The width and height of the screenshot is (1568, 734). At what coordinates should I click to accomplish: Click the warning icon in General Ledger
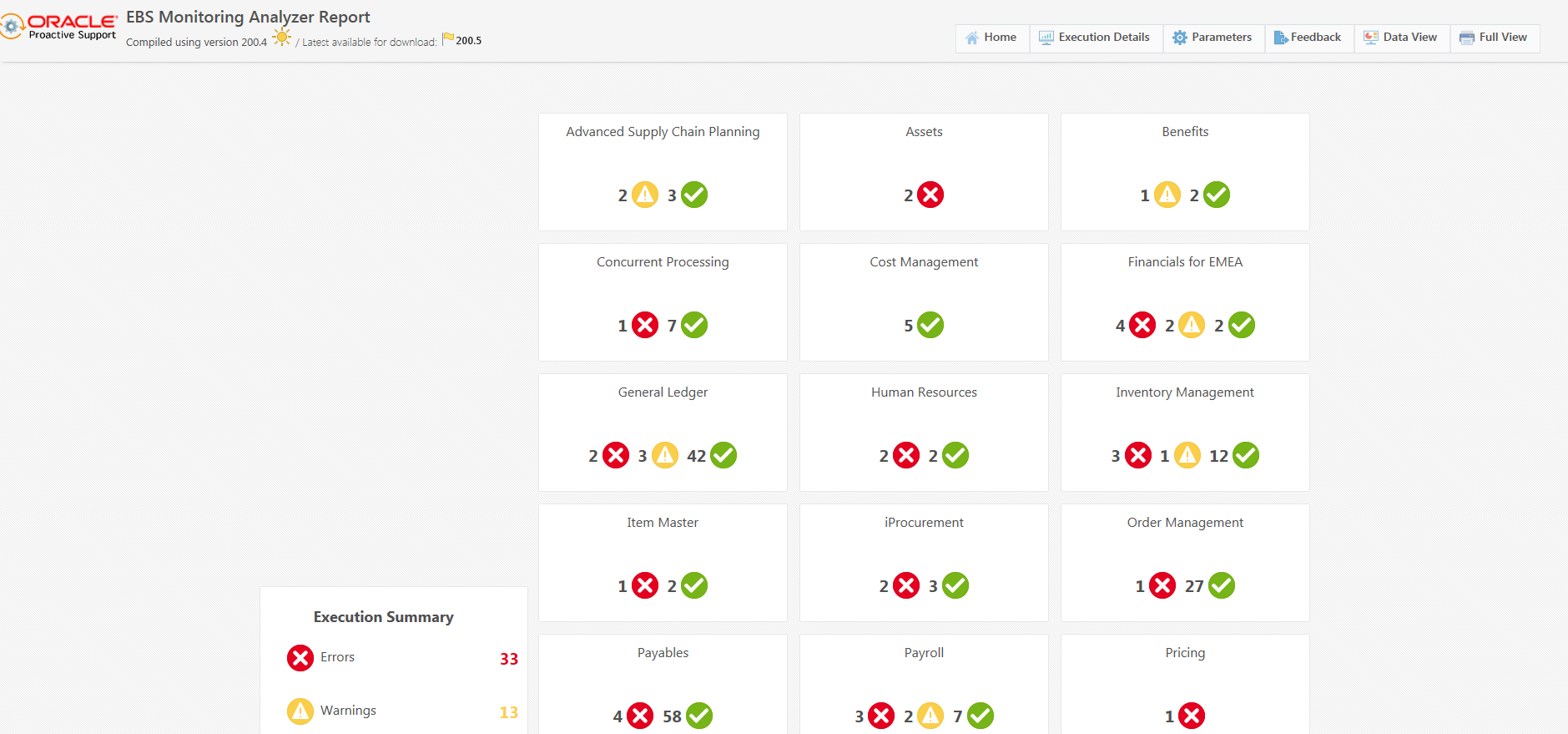(x=665, y=455)
